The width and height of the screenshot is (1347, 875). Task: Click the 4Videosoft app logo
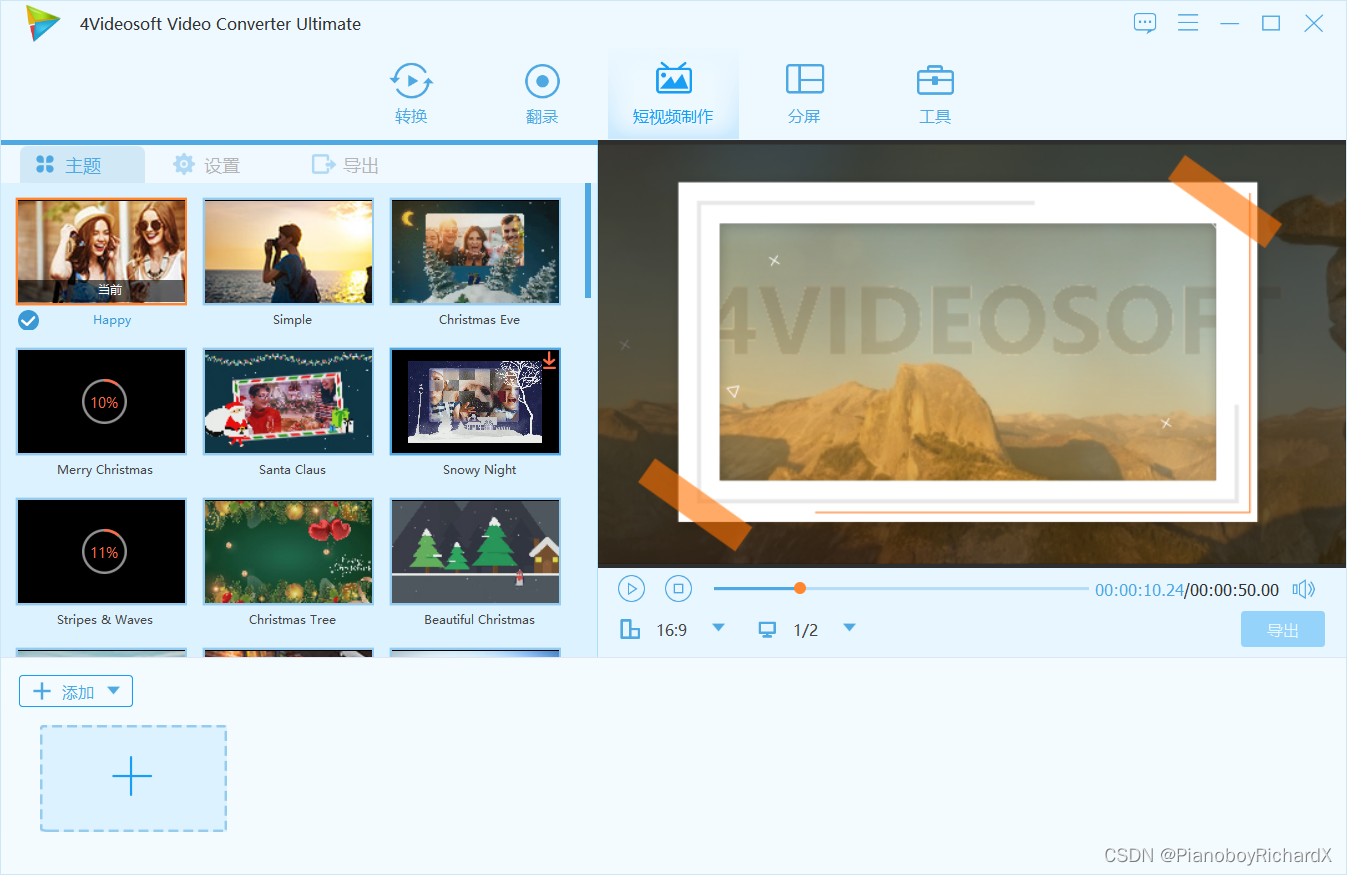43,23
